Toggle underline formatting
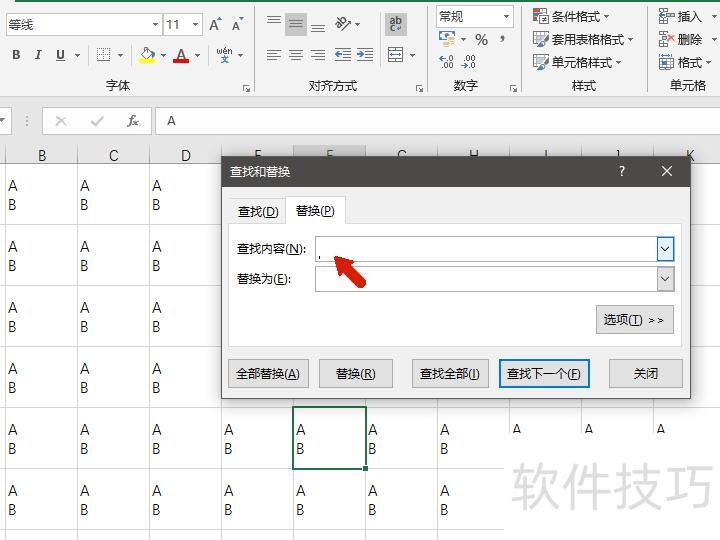 61,55
